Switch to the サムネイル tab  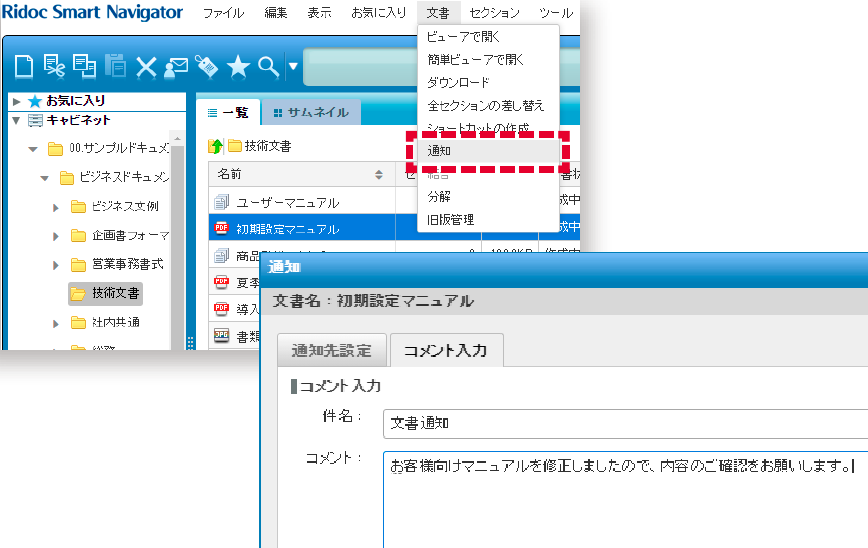point(310,113)
